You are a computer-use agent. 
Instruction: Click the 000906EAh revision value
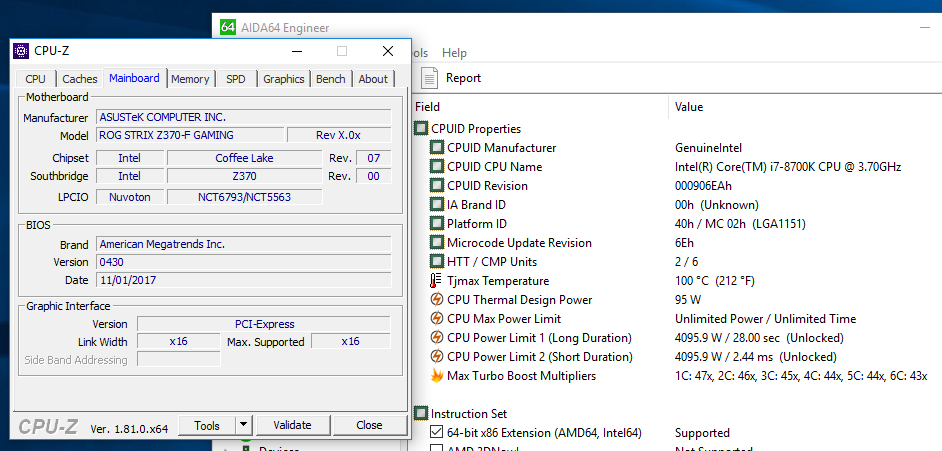(x=703, y=186)
